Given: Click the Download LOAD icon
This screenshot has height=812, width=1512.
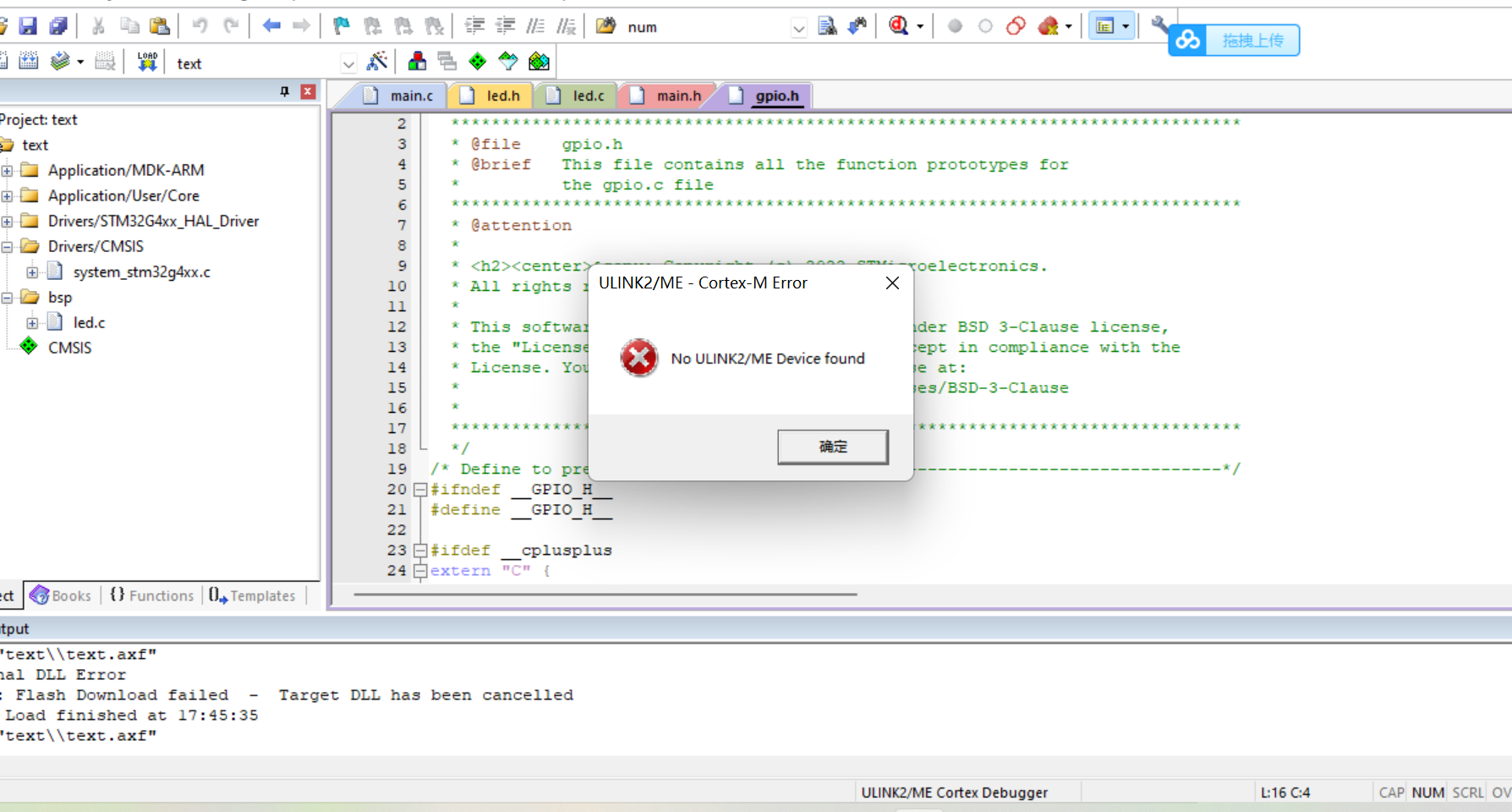Looking at the screenshot, I should [147, 61].
